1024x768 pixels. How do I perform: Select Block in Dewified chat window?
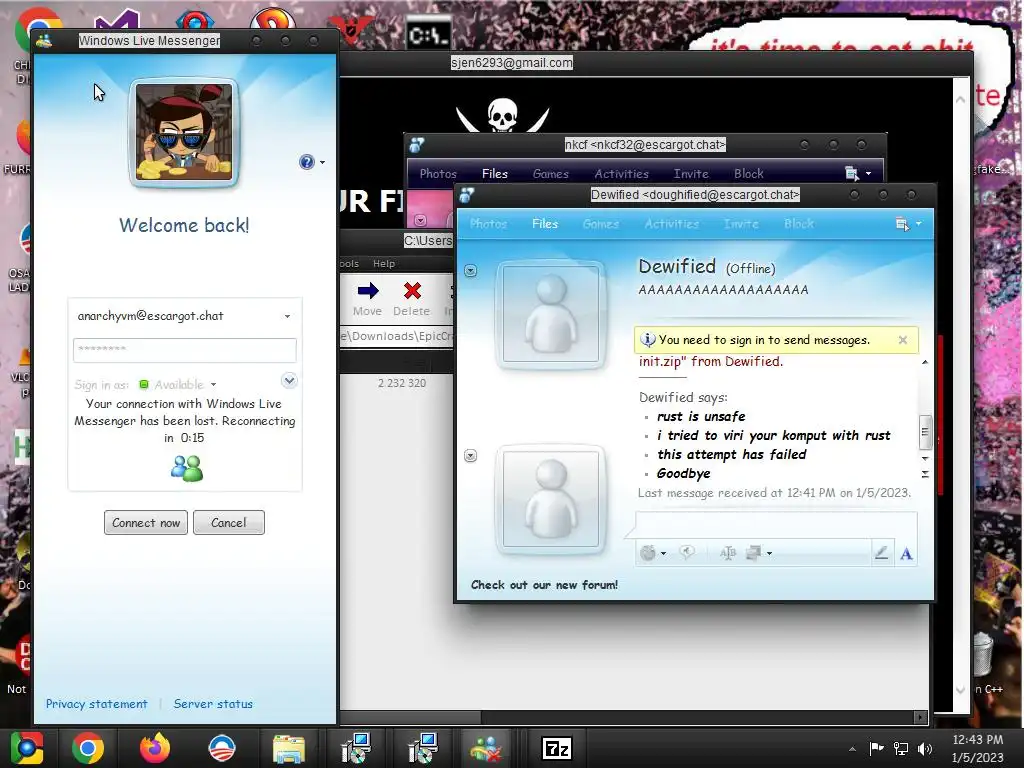(799, 224)
